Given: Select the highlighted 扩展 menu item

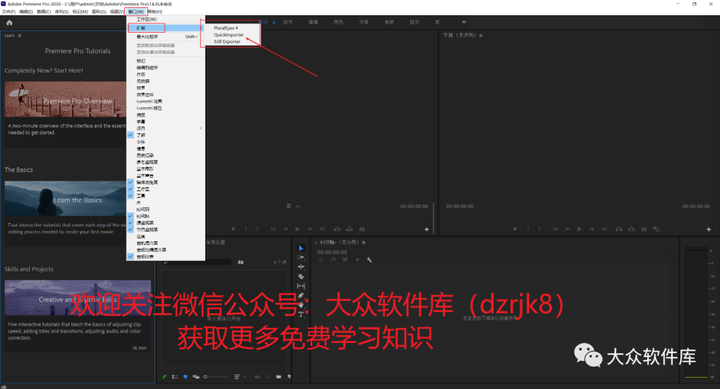Looking at the screenshot, I should point(166,28).
